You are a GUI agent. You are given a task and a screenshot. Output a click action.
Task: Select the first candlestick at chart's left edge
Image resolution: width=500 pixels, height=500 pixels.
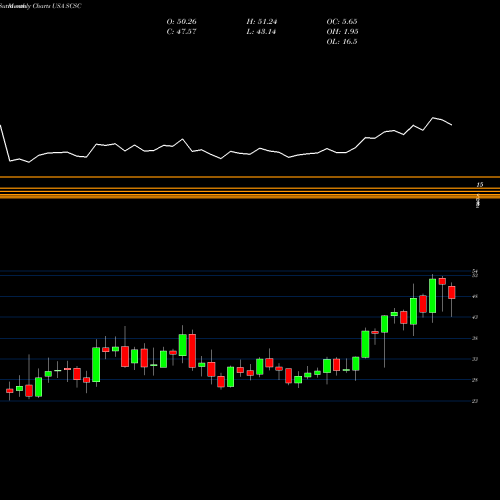click(10, 391)
